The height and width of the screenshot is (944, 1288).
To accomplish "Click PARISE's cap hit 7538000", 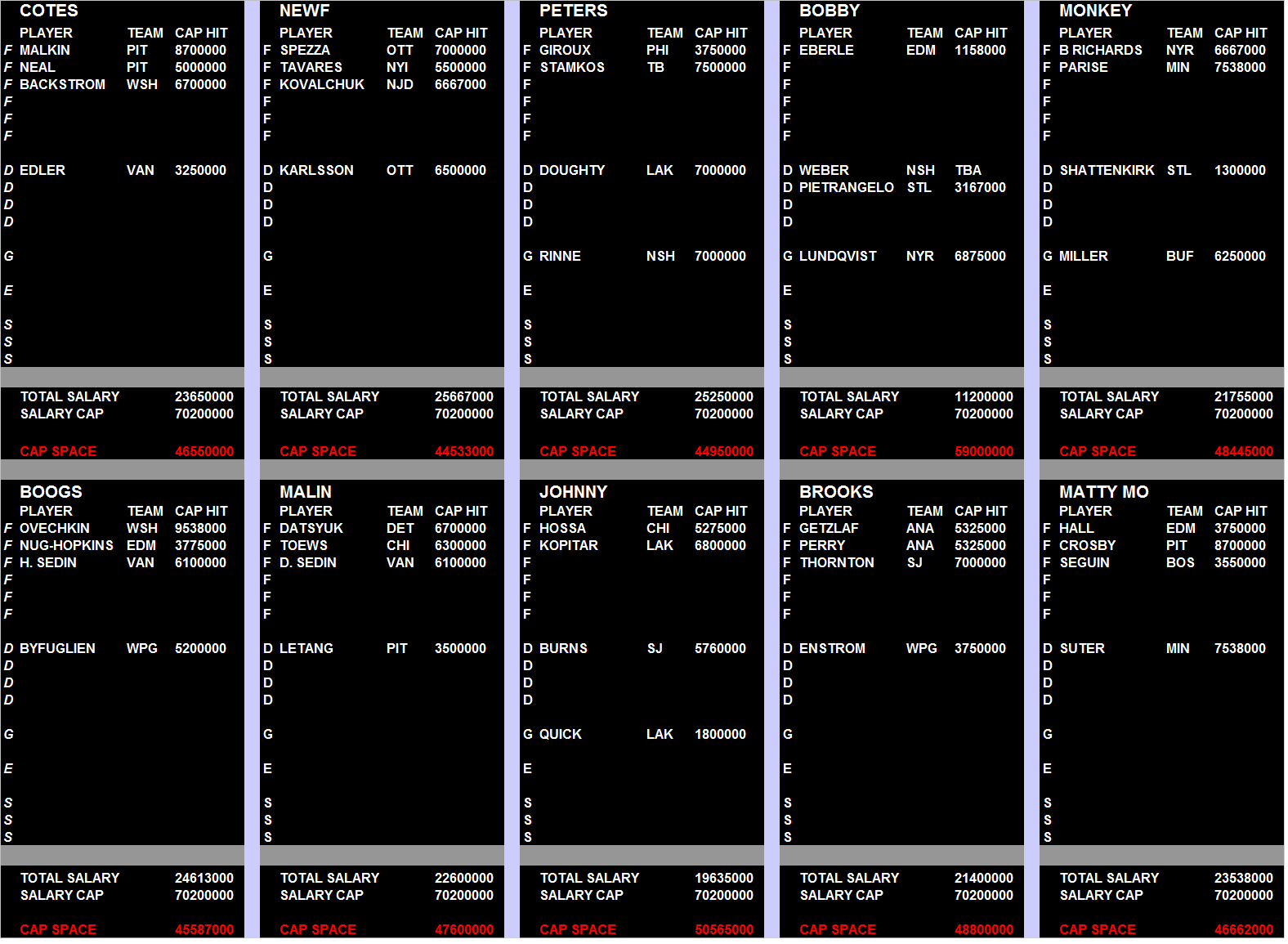I will point(1240,67).
